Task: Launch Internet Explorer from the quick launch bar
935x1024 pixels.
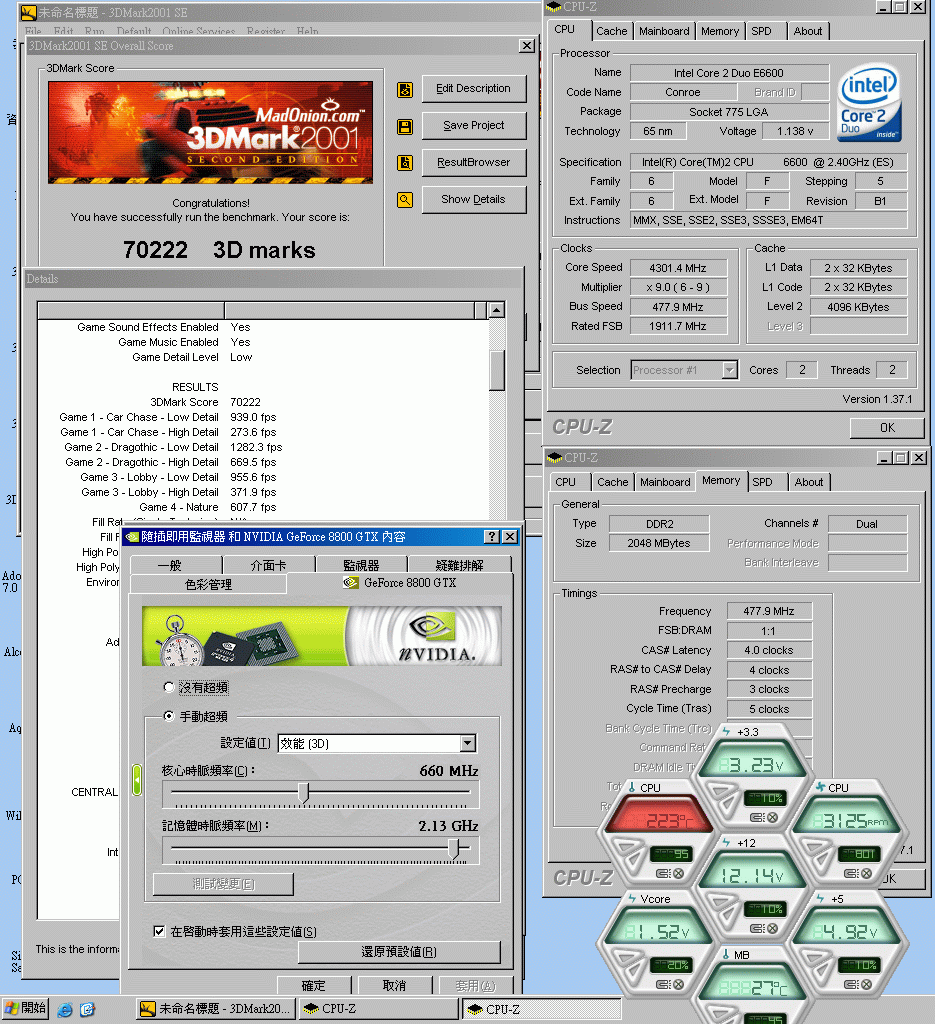Action: tap(65, 1010)
